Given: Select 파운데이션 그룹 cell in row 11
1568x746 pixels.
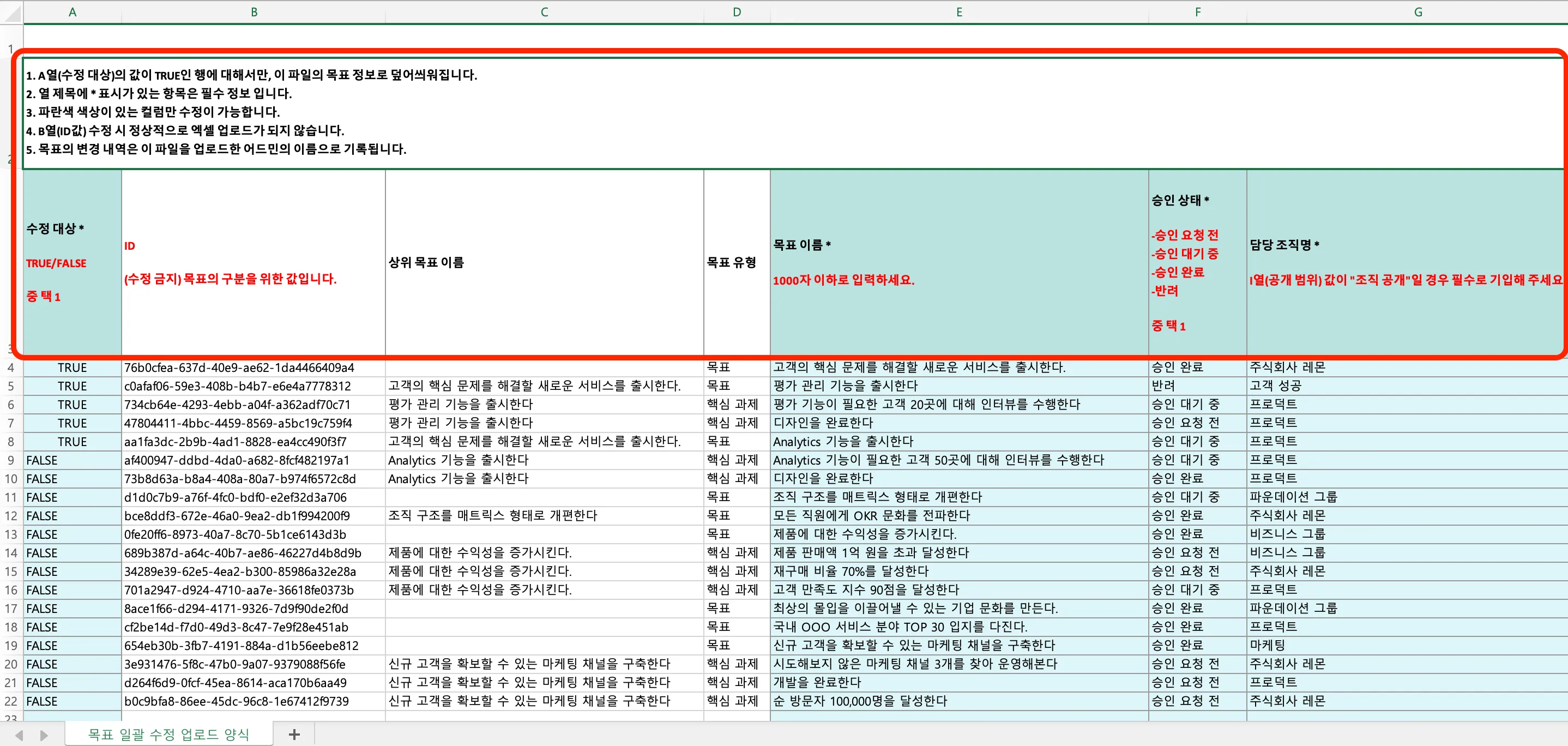Looking at the screenshot, I should (1407, 497).
